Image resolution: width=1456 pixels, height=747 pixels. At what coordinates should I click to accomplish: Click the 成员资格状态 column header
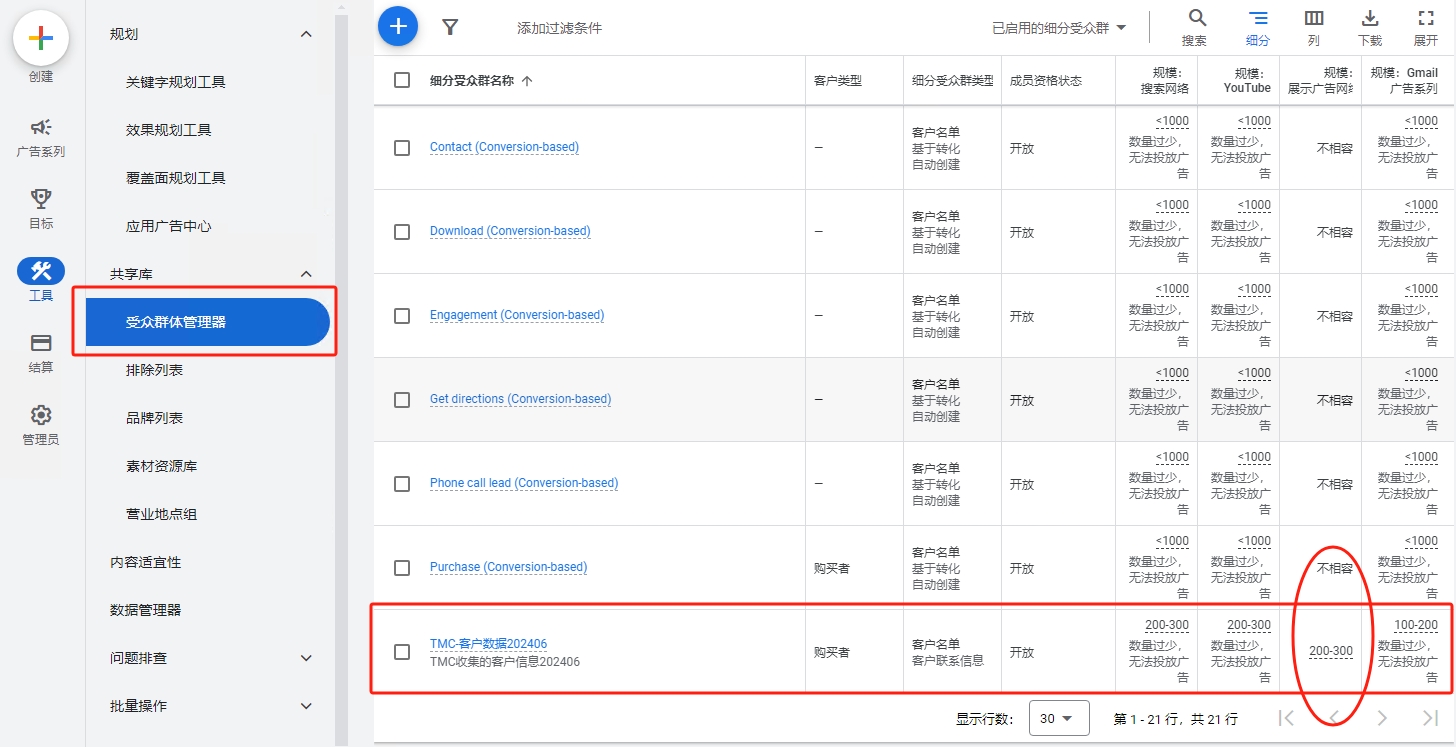[1046, 81]
